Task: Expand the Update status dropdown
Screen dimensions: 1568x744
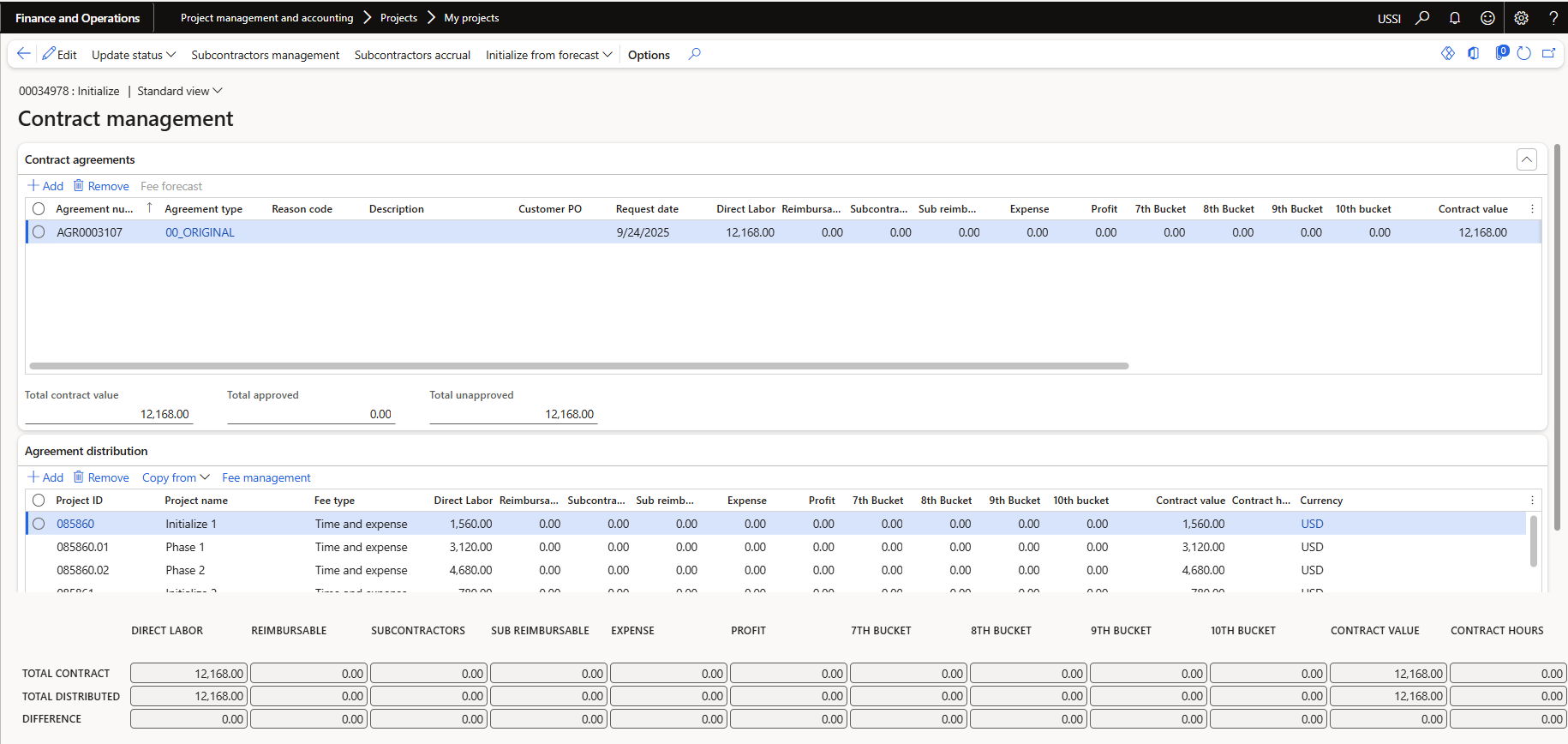Action: (x=133, y=55)
